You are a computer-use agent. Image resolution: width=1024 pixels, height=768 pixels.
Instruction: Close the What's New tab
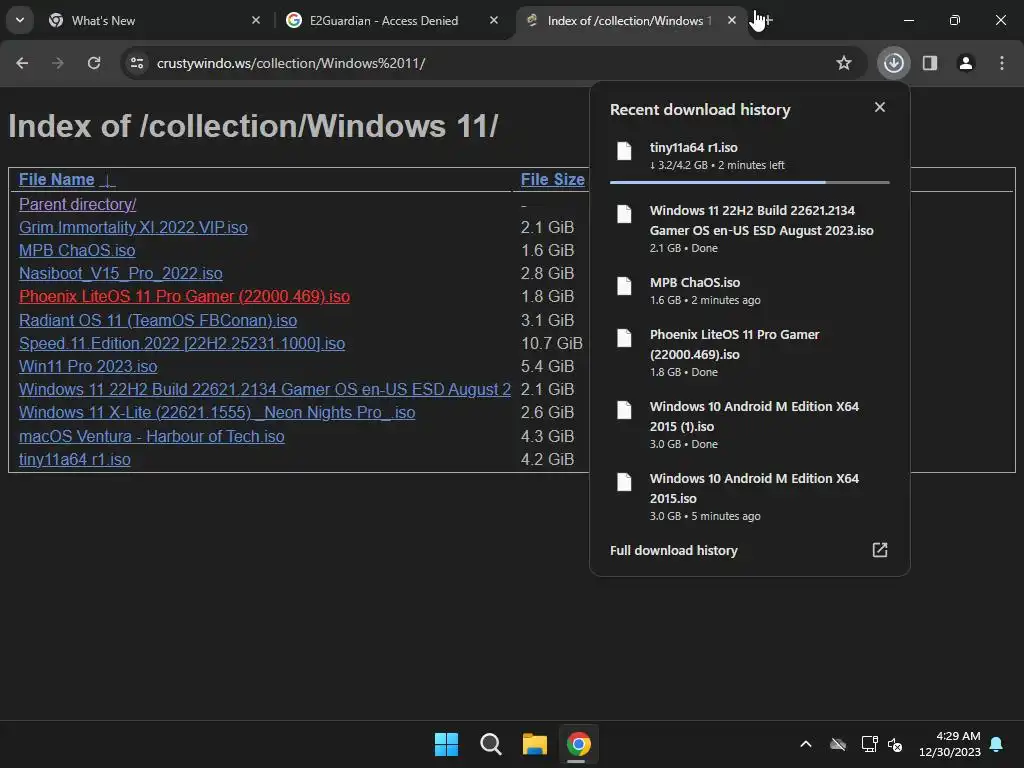tap(256, 20)
